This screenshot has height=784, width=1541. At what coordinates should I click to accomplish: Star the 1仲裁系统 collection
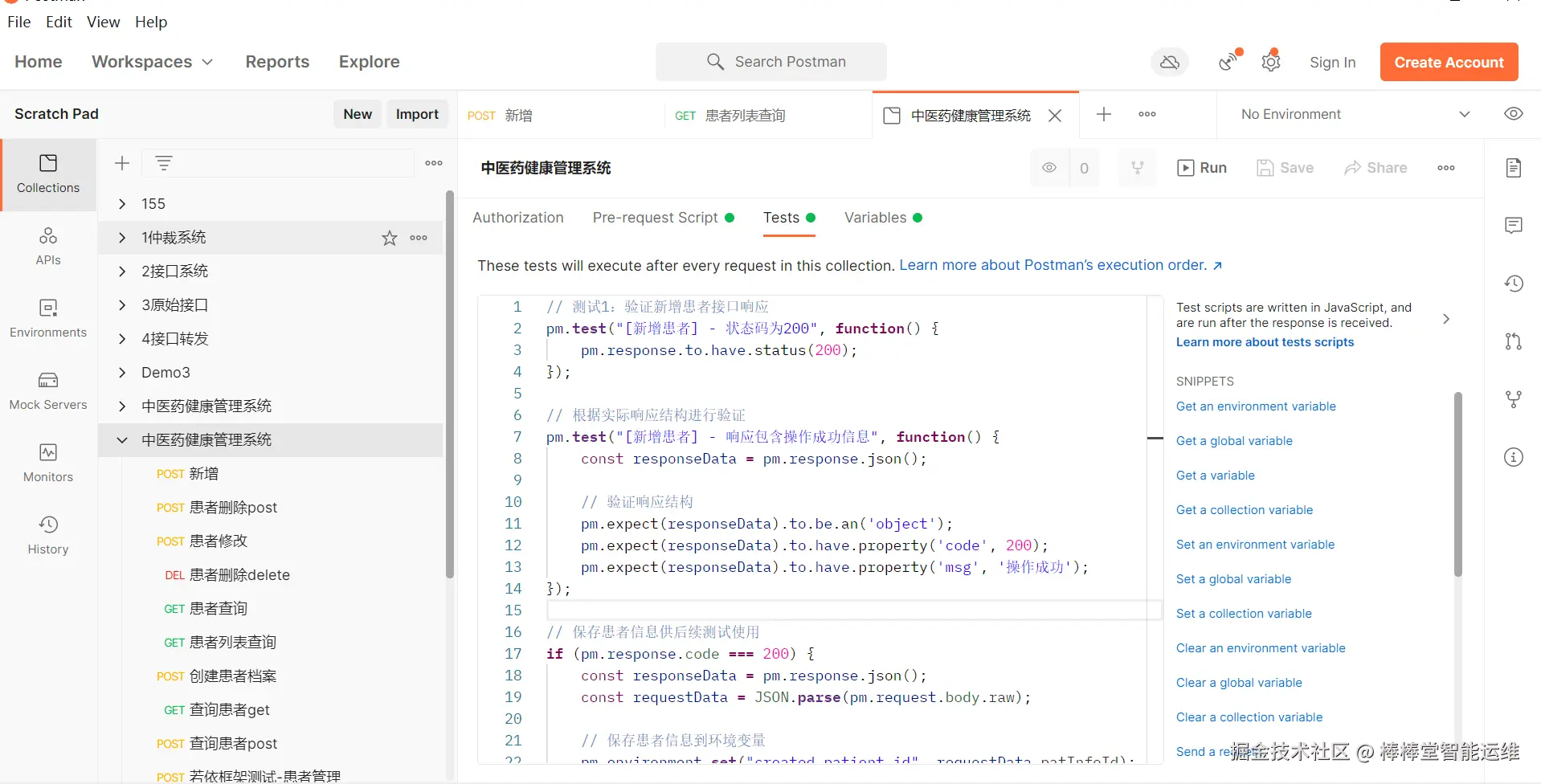pyautogui.click(x=390, y=238)
